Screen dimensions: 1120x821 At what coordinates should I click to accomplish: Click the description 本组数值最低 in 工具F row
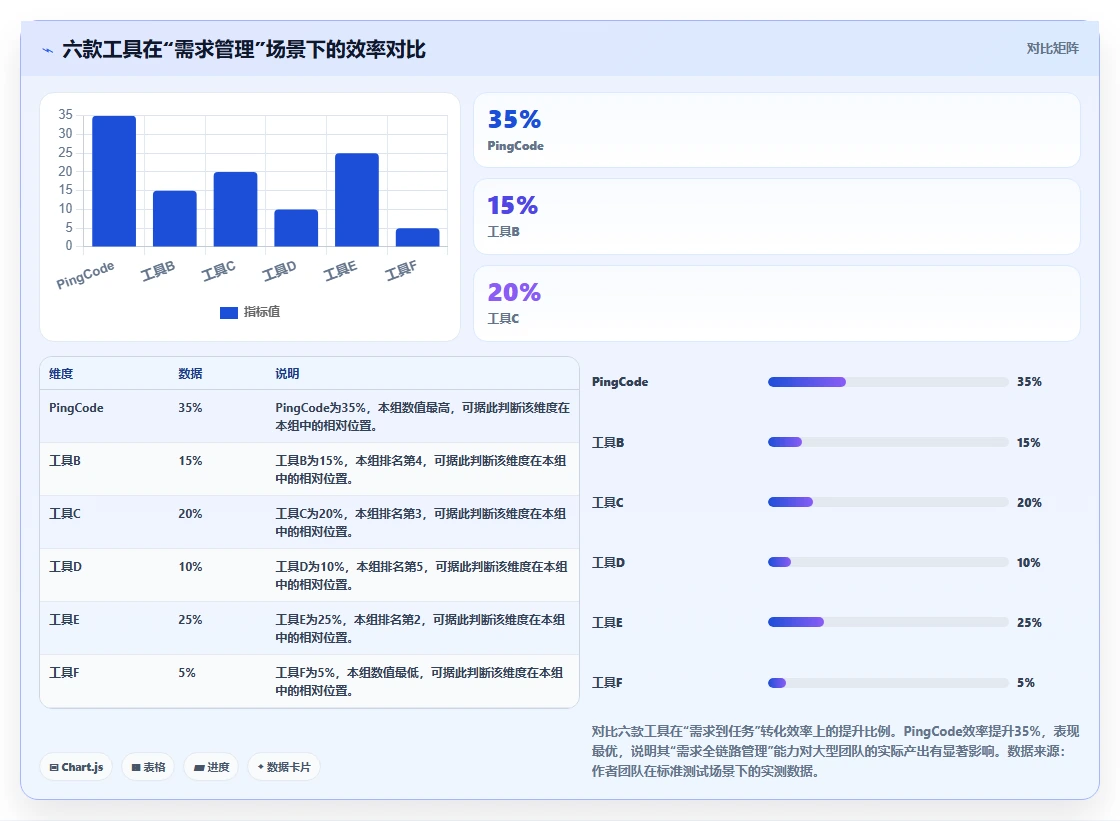point(383,672)
